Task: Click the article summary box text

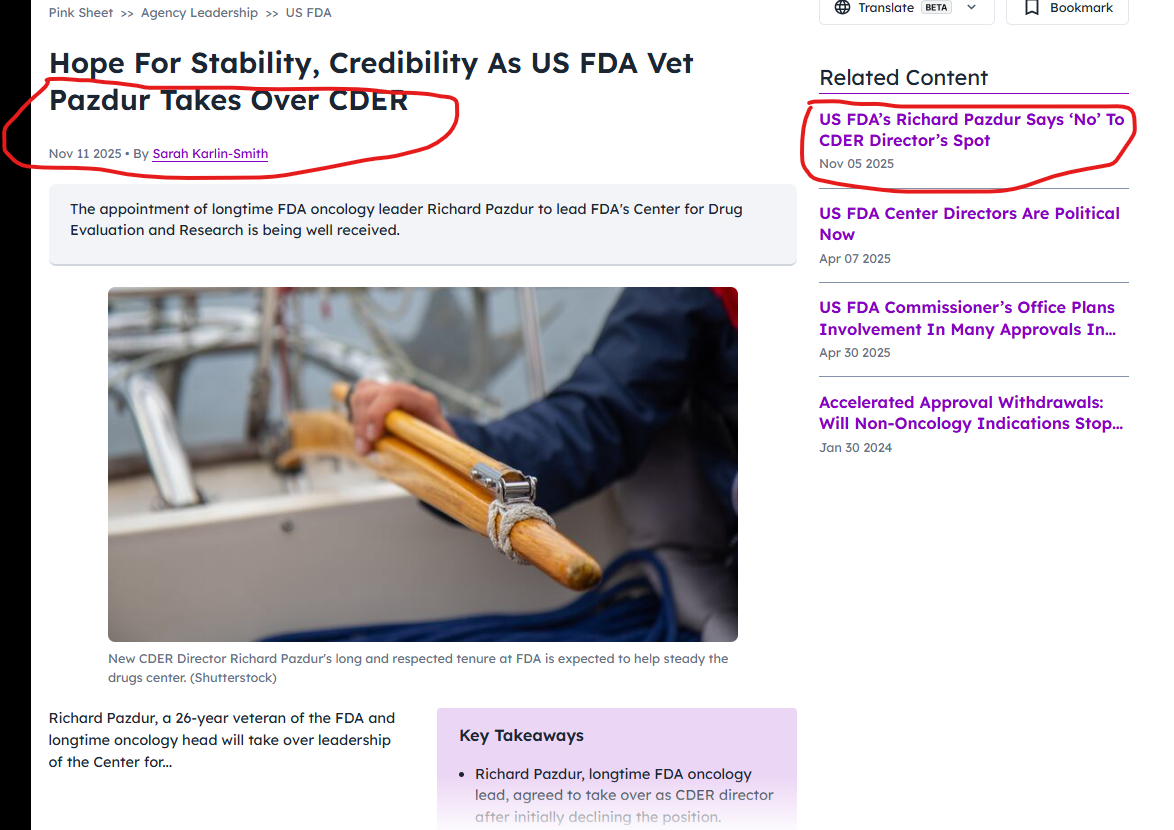Action: pyautogui.click(x=406, y=220)
